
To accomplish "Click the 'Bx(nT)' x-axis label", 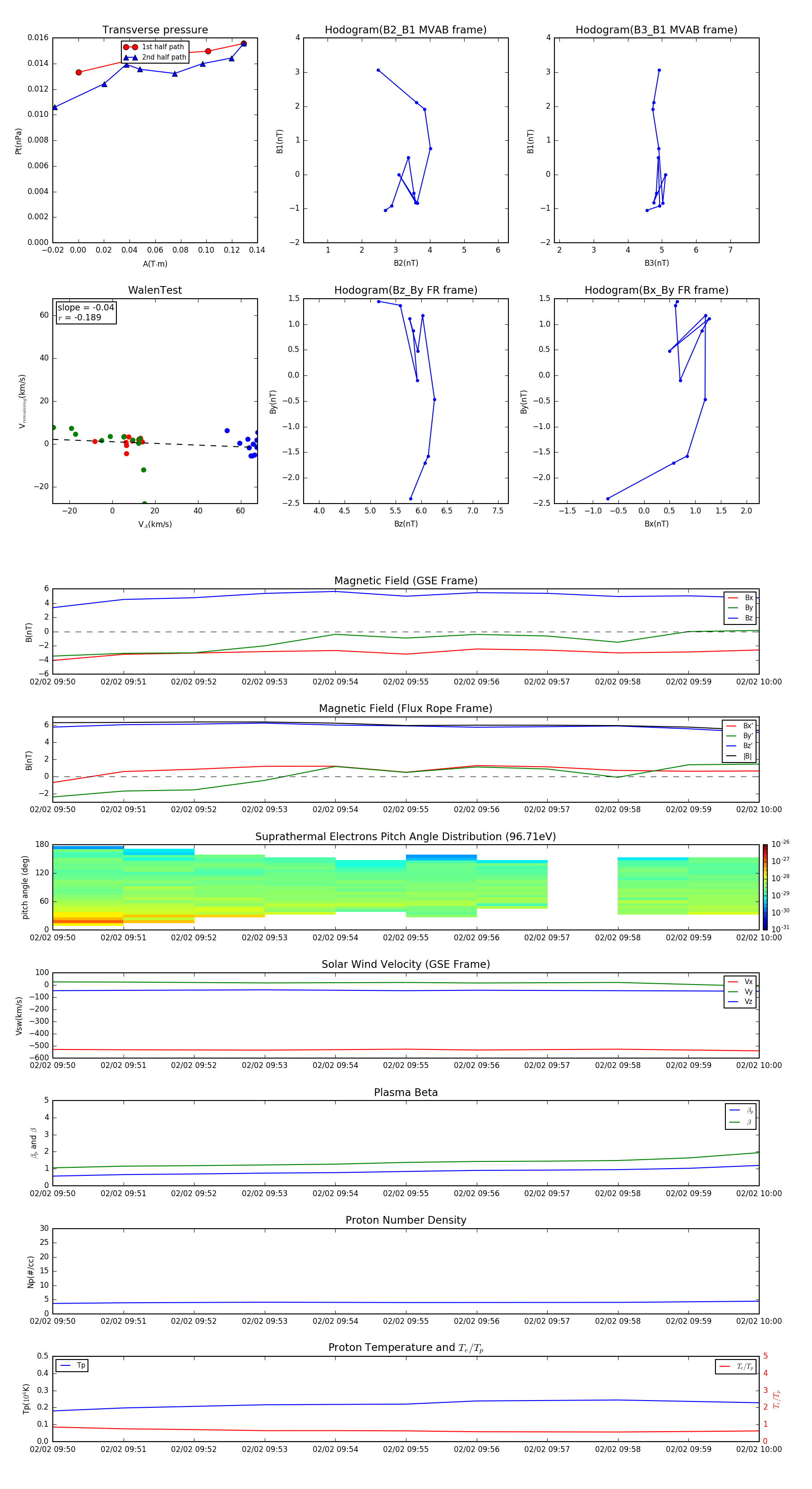I will 656,524.
